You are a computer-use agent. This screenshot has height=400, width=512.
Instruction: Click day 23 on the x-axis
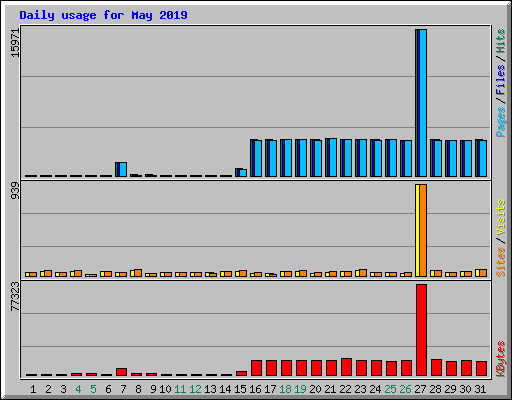[x=360, y=389]
